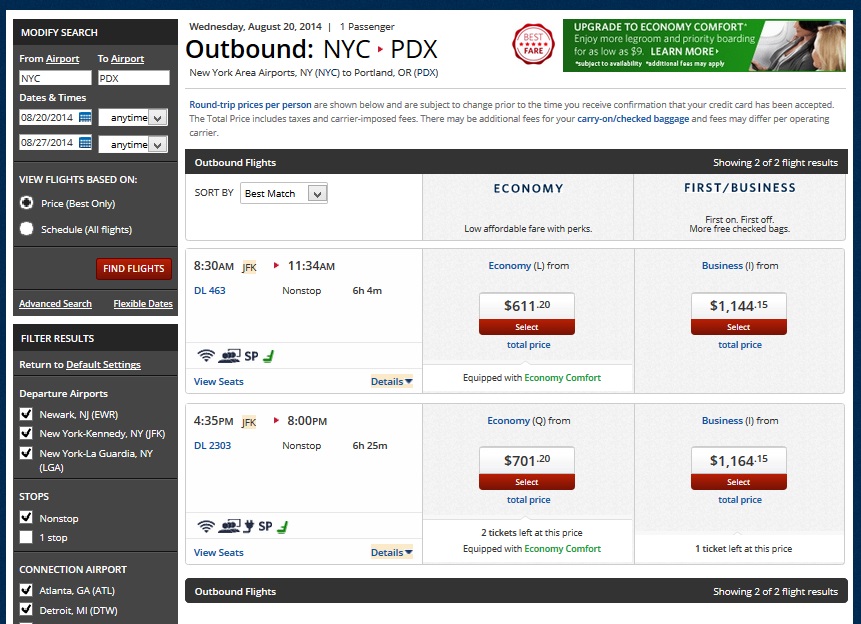Select Schedule (All flights) radio option
The height and width of the screenshot is (624, 861).
coord(27,229)
